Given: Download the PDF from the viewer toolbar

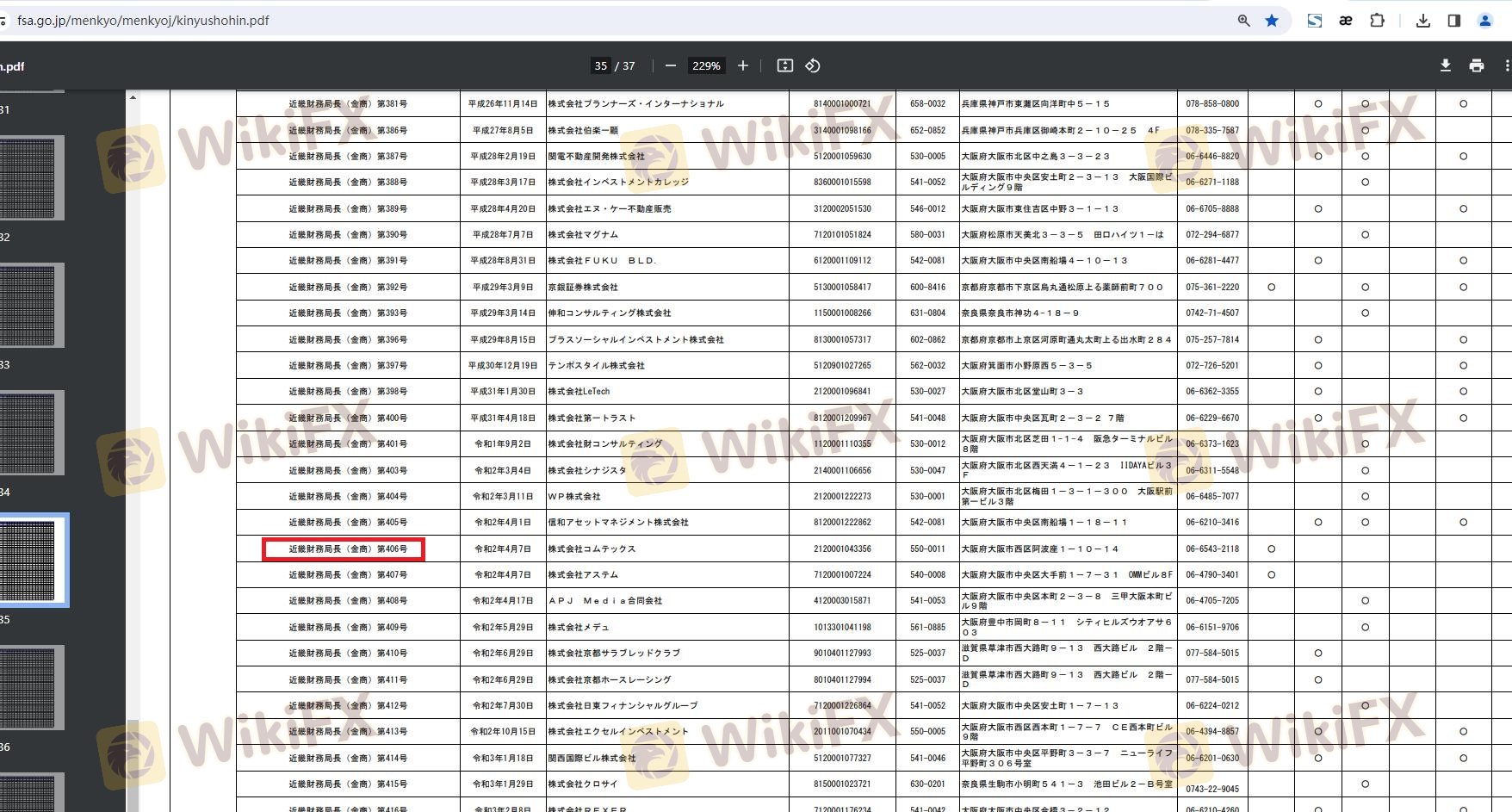Looking at the screenshot, I should [1446, 66].
